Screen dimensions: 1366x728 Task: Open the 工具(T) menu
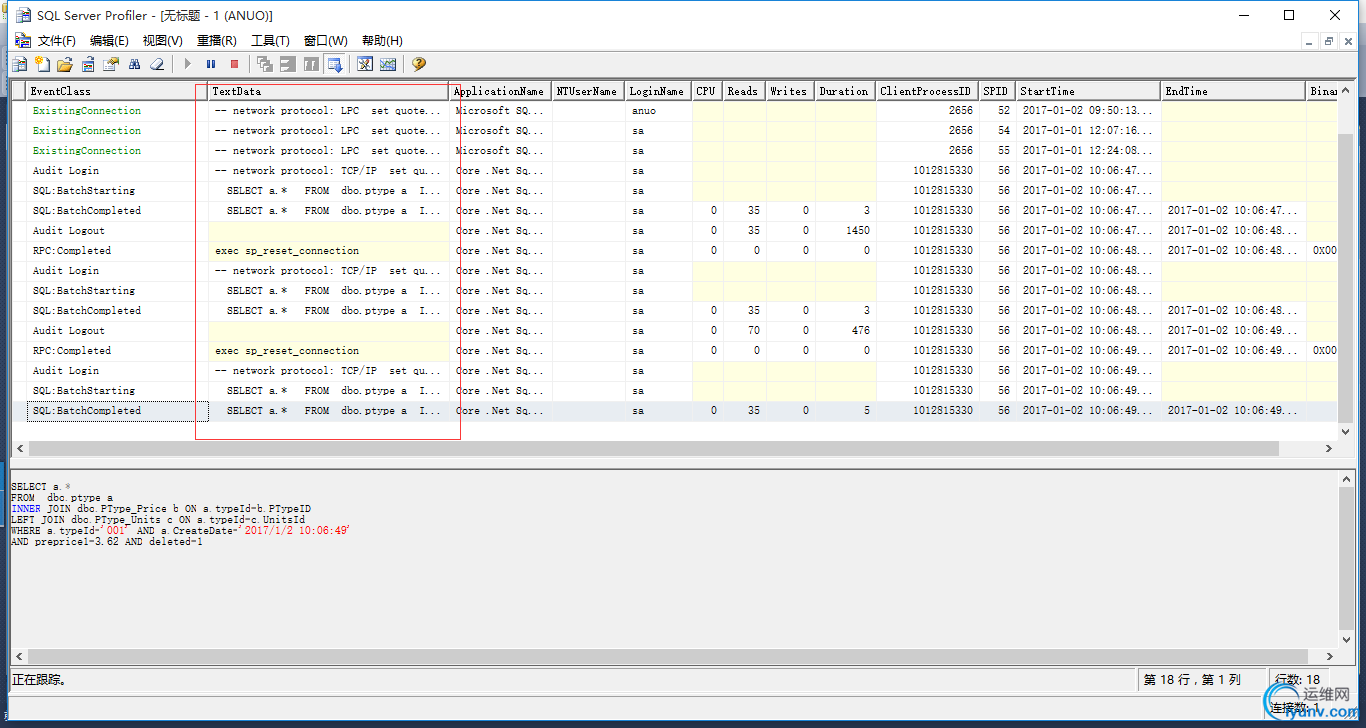pos(270,41)
